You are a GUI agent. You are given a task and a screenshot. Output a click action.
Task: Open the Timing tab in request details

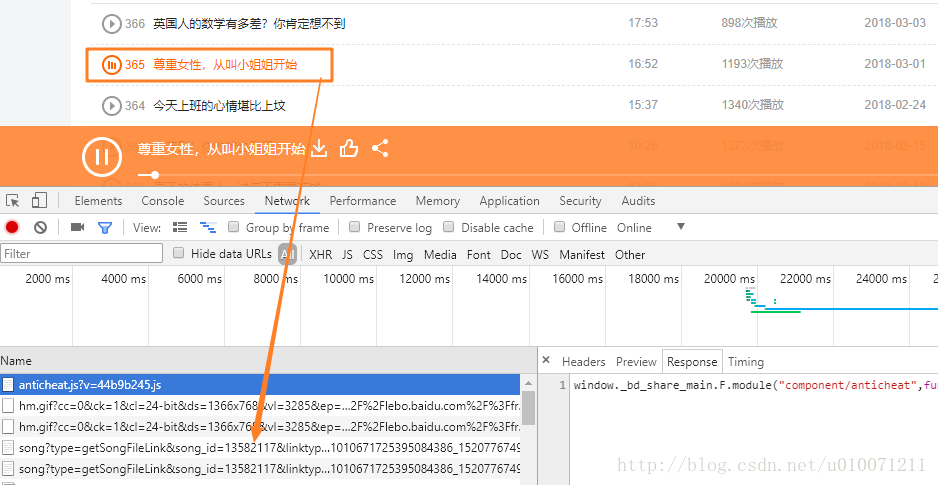coord(746,362)
